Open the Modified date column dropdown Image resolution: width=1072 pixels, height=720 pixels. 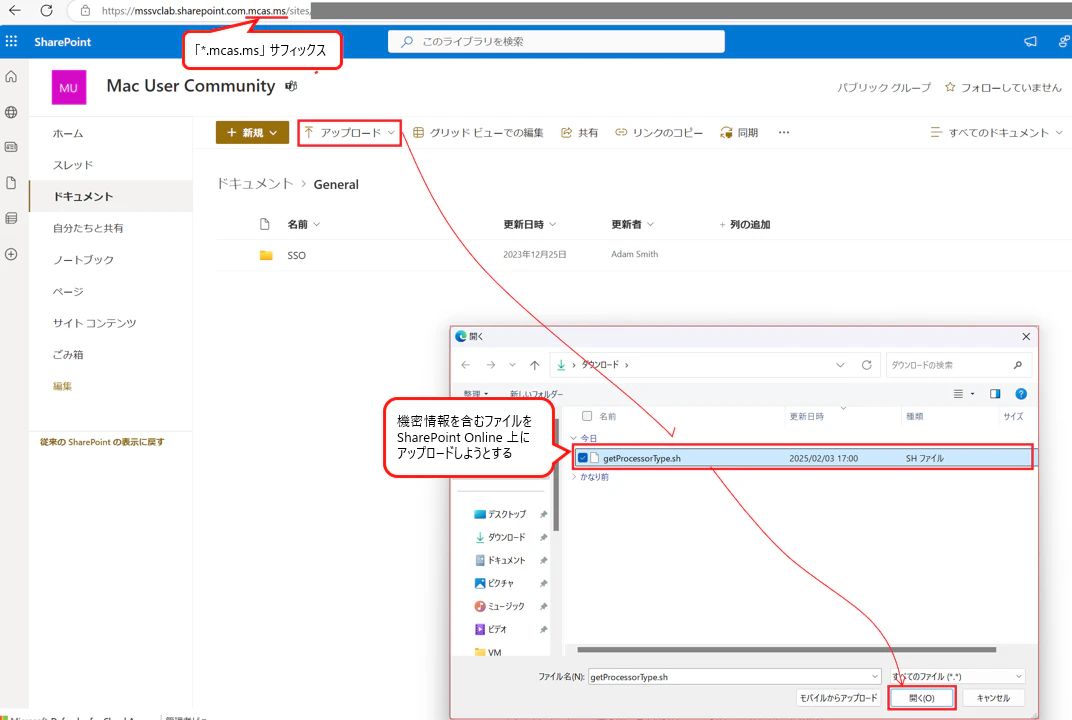(x=552, y=224)
